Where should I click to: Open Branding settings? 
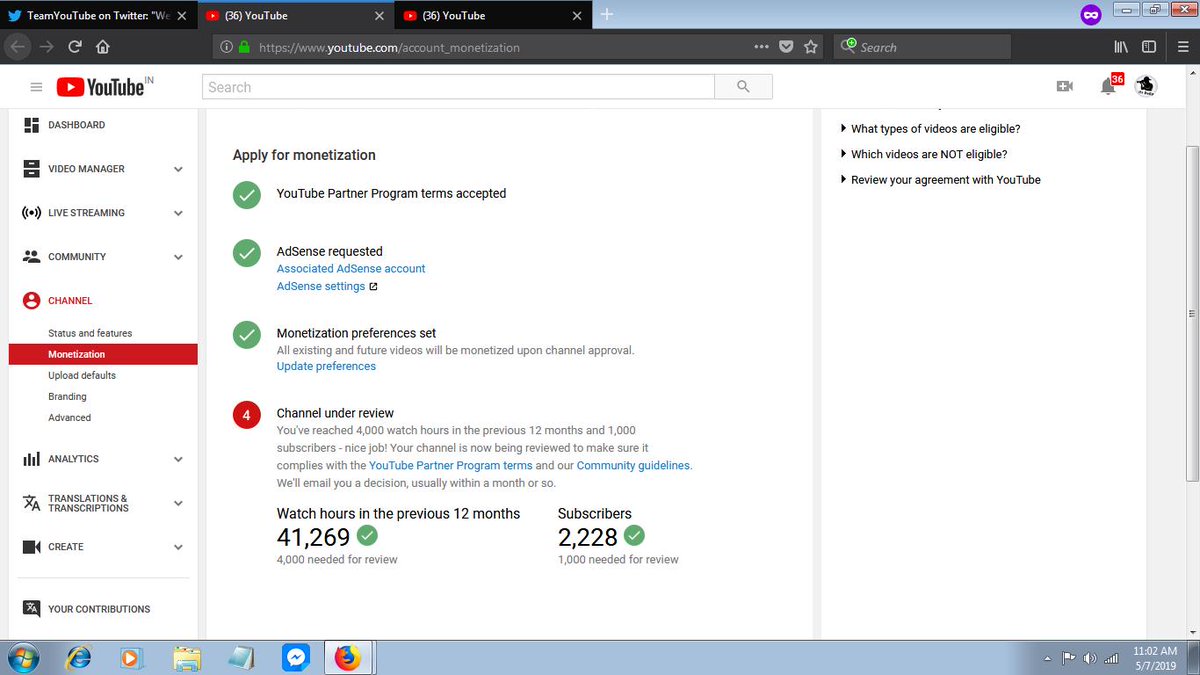67,396
